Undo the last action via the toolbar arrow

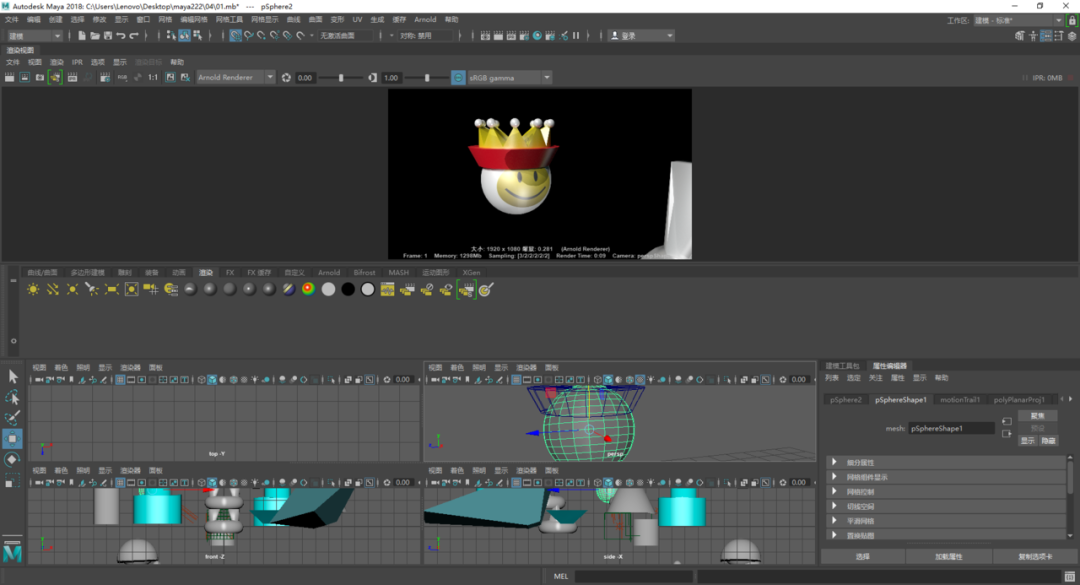coord(121,35)
